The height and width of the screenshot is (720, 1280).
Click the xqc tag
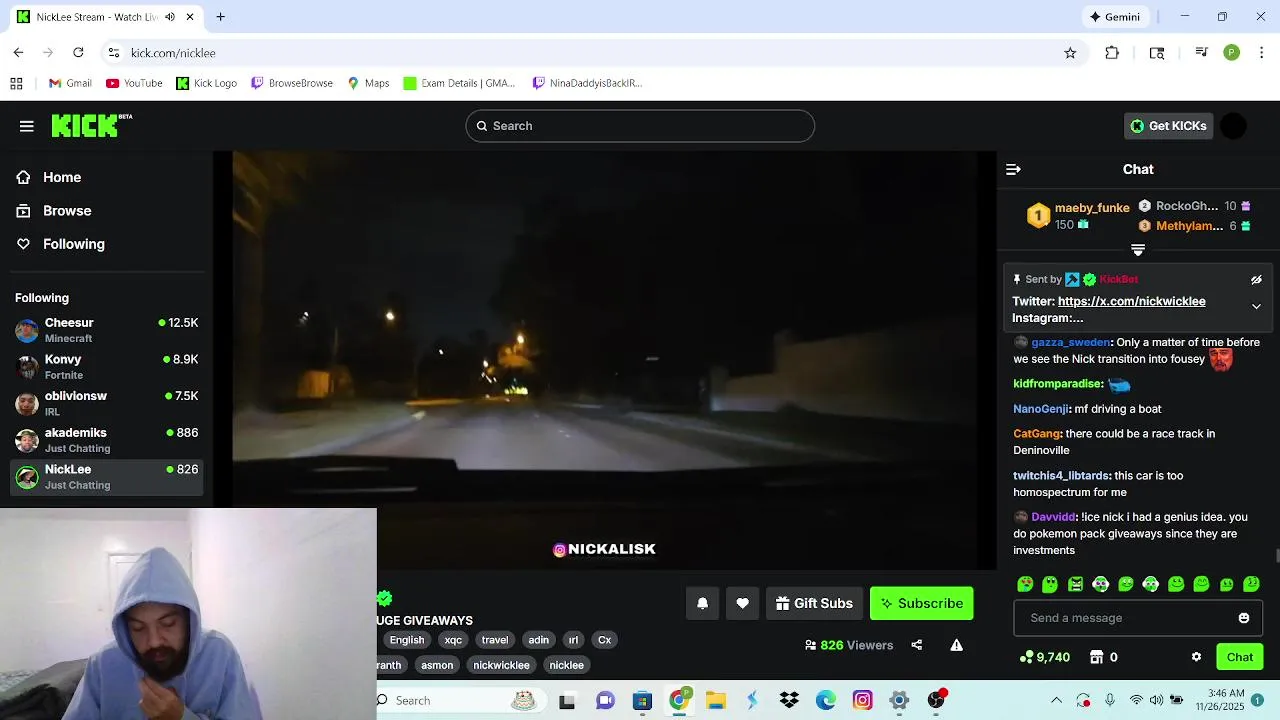tap(453, 640)
